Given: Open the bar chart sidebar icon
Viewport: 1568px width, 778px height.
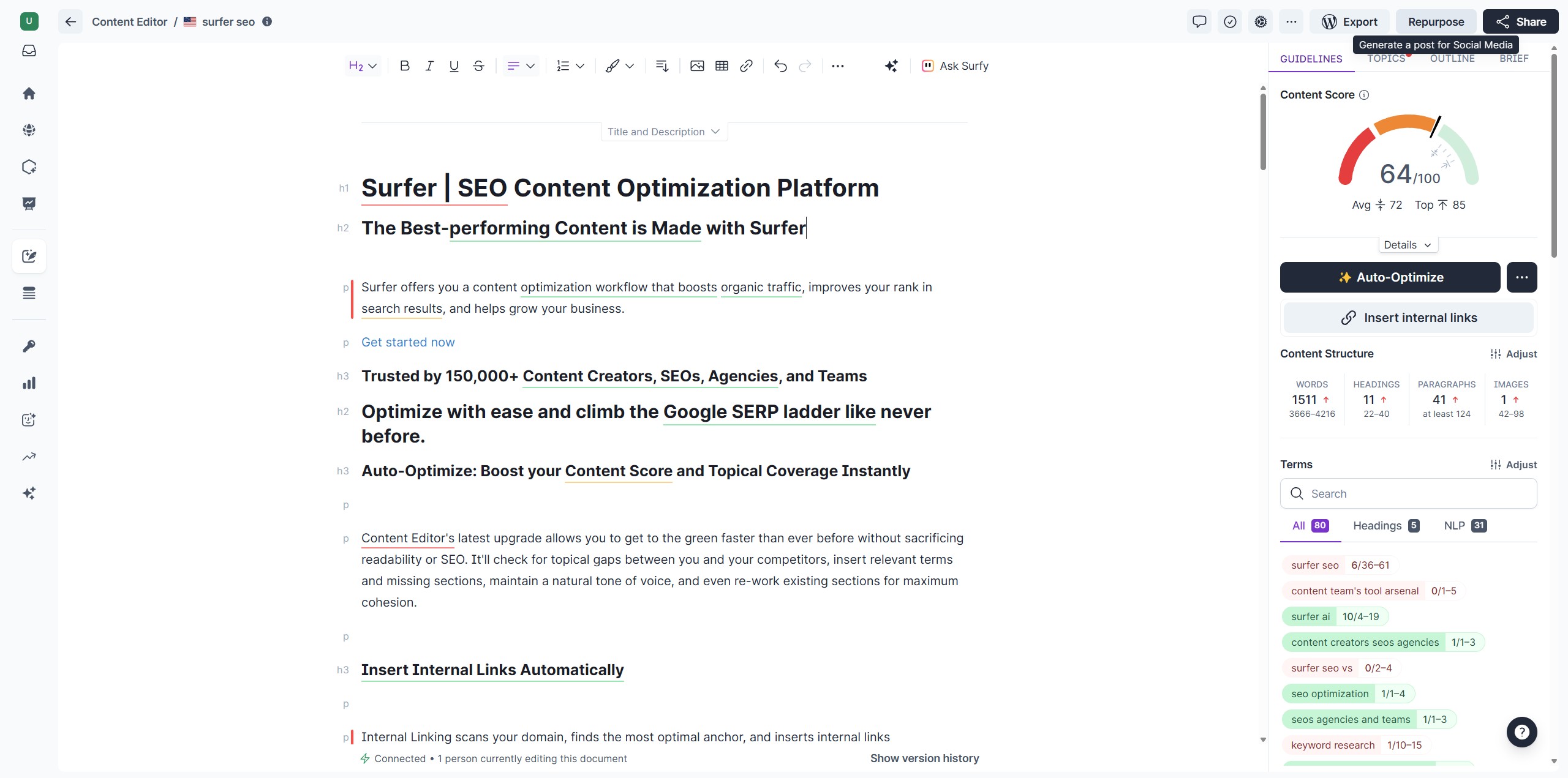Looking at the screenshot, I should pyautogui.click(x=29, y=383).
